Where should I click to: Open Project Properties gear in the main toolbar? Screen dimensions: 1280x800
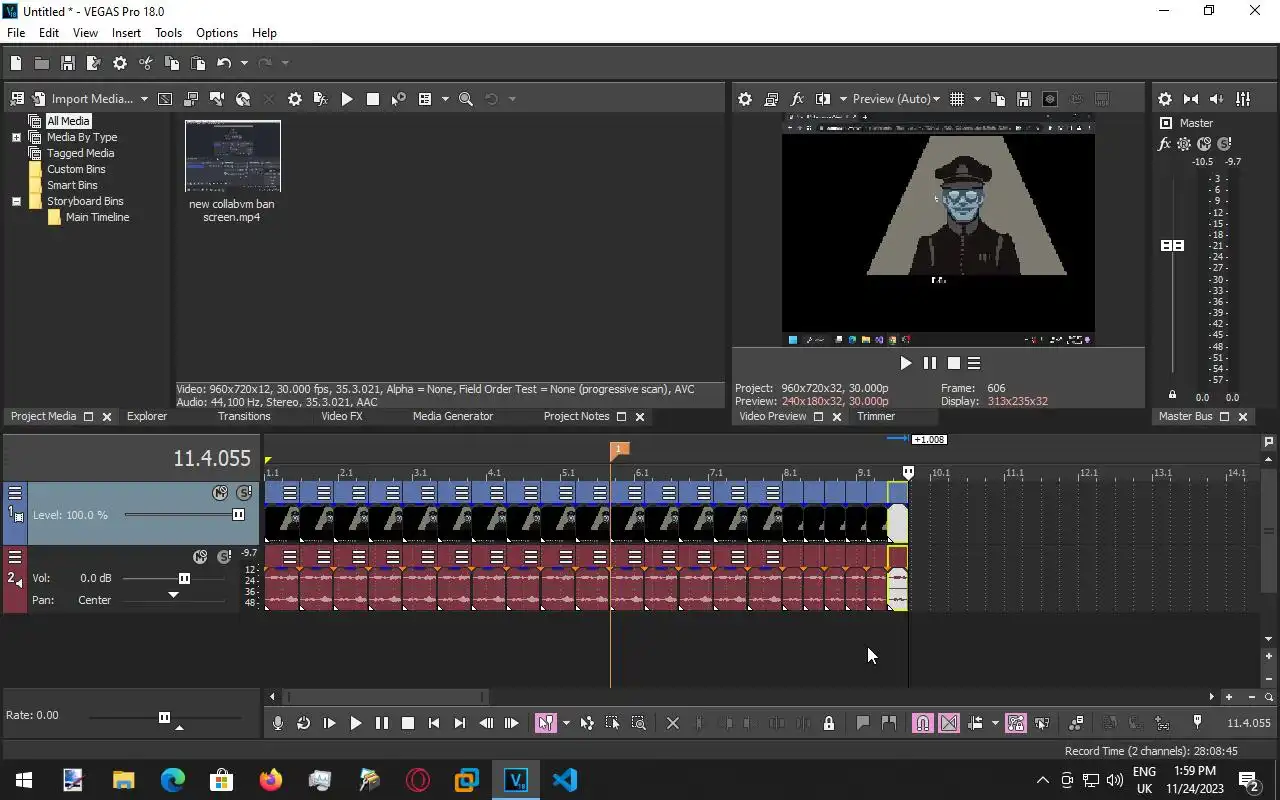(x=120, y=63)
